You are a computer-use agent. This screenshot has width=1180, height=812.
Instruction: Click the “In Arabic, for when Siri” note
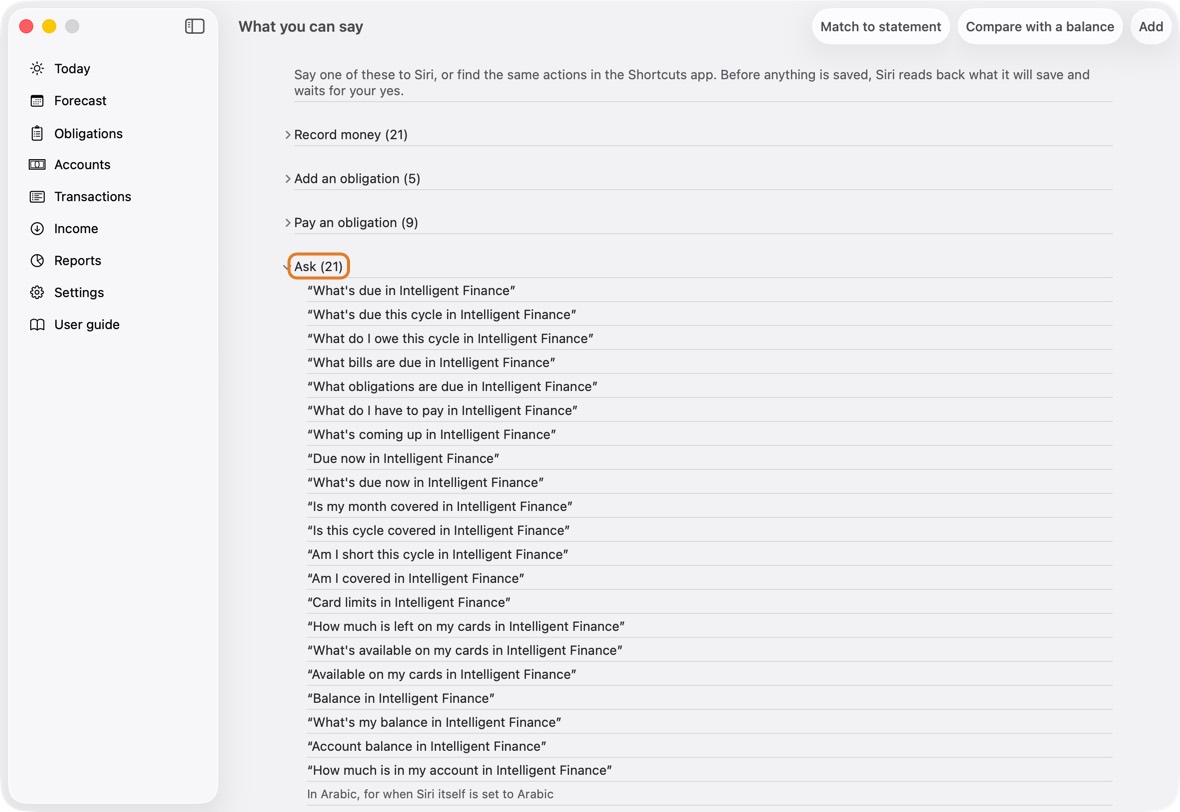pos(430,795)
